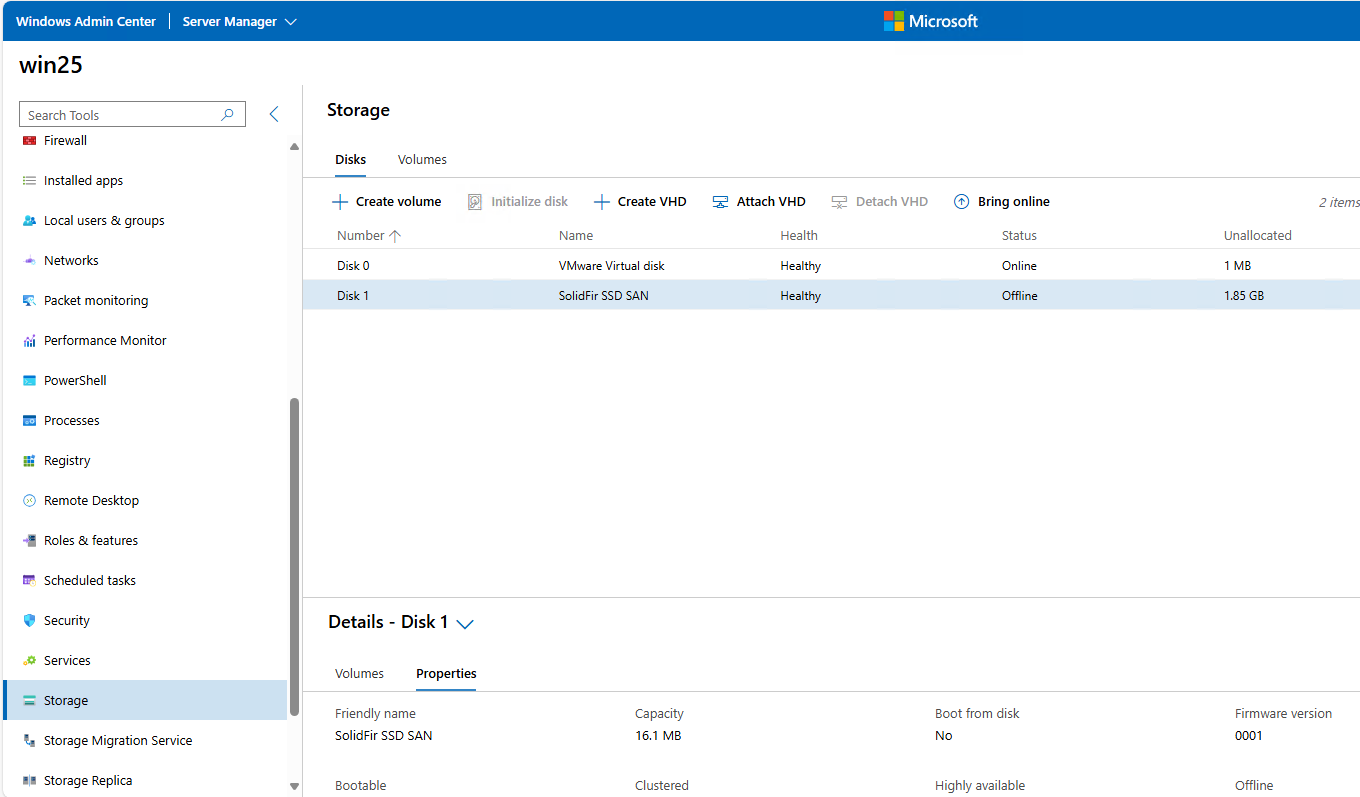Click the search magnifier icon

pos(228,115)
